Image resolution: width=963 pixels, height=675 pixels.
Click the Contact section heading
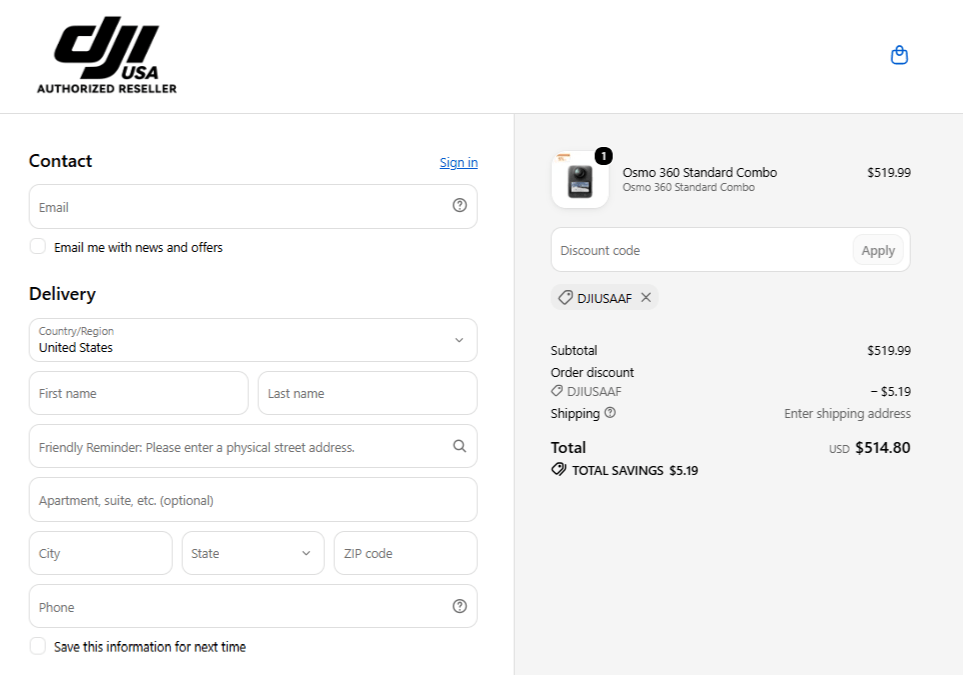[60, 161]
